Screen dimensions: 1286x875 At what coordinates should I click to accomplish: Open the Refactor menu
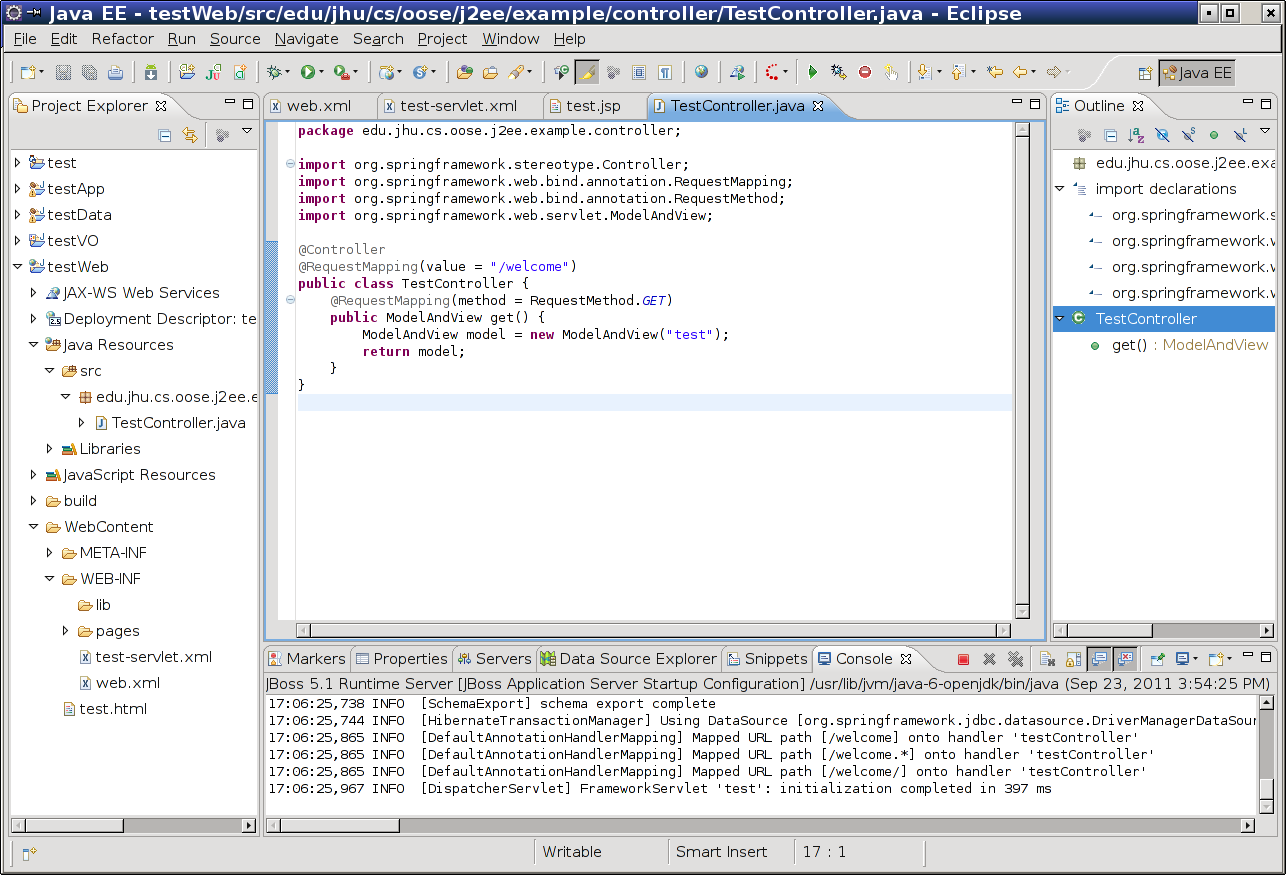click(x=123, y=39)
